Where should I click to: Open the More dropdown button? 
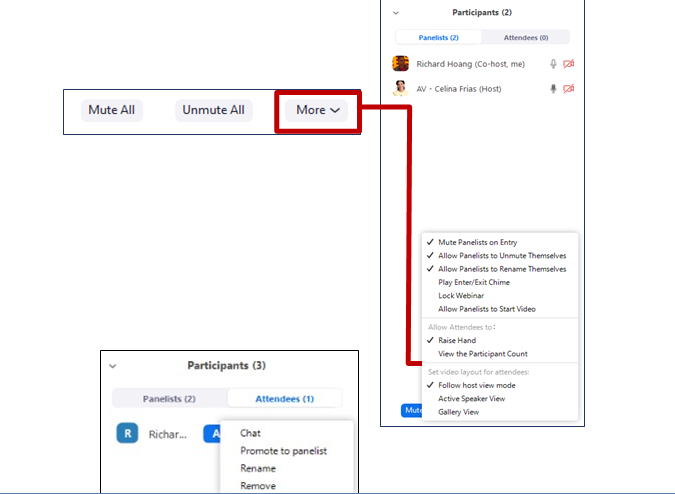[317, 110]
